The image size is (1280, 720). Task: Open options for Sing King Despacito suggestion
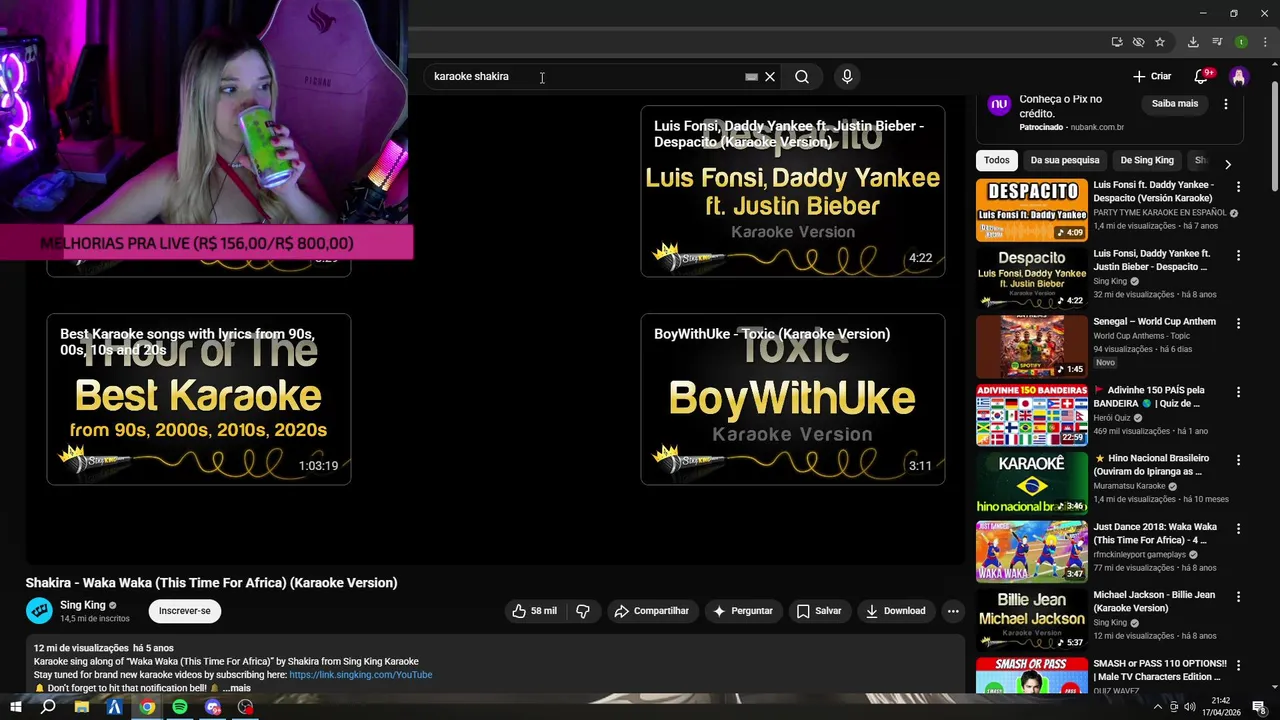tap(1238, 256)
